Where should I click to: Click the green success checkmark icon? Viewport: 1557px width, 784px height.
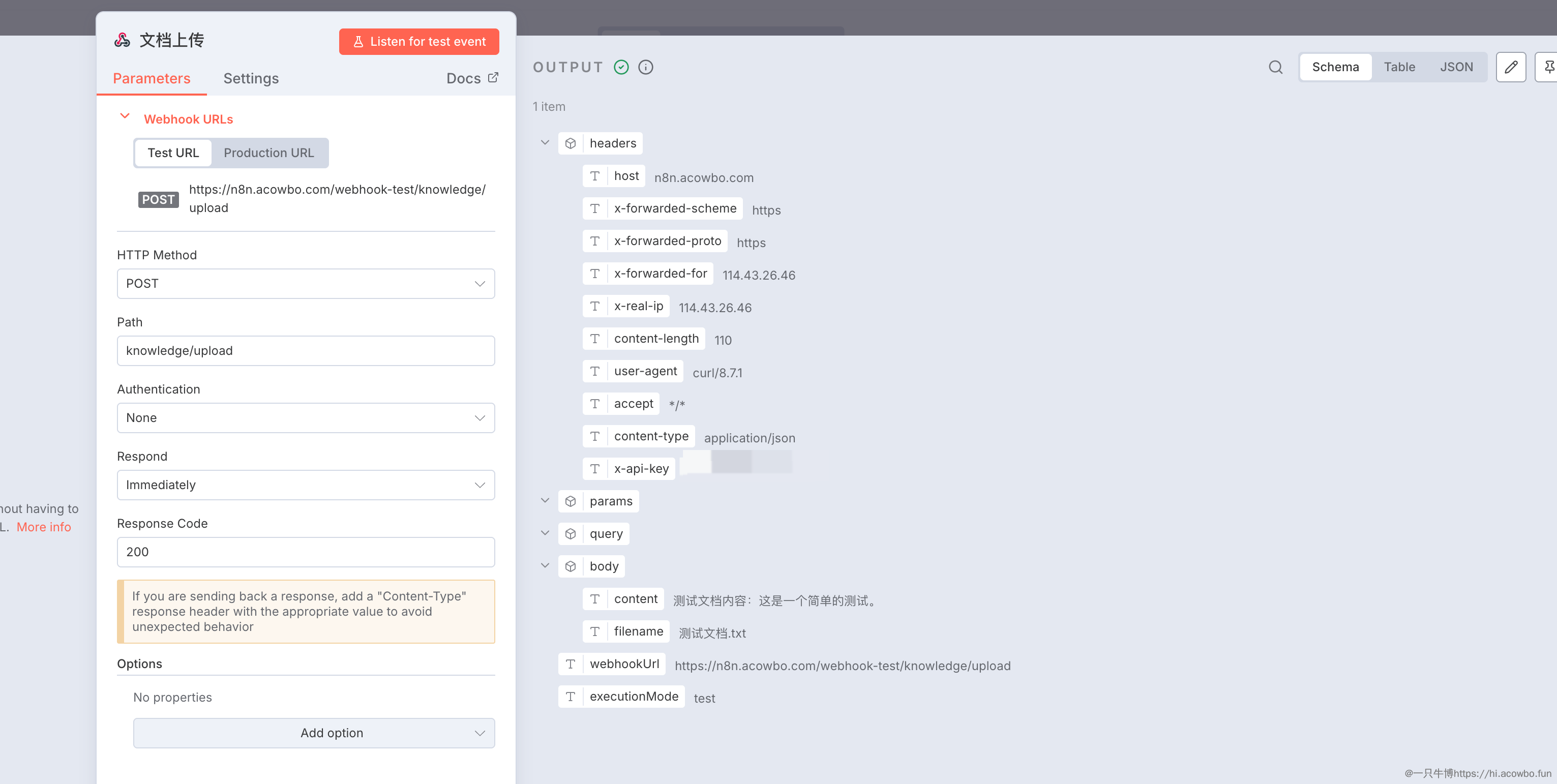pyautogui.click(x=621, y=67)
